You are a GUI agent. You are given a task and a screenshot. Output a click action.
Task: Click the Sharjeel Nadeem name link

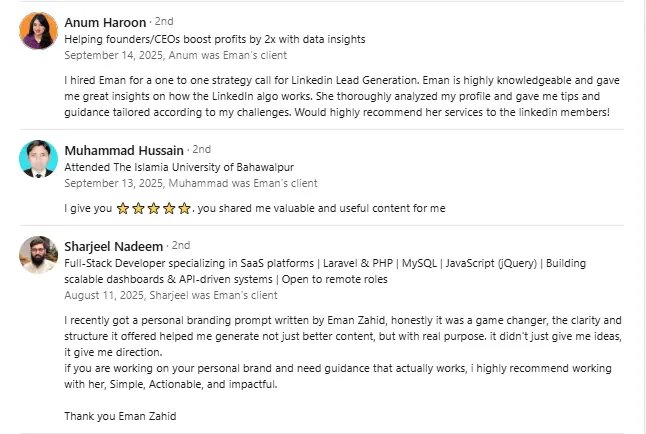(x=114, y=245)
